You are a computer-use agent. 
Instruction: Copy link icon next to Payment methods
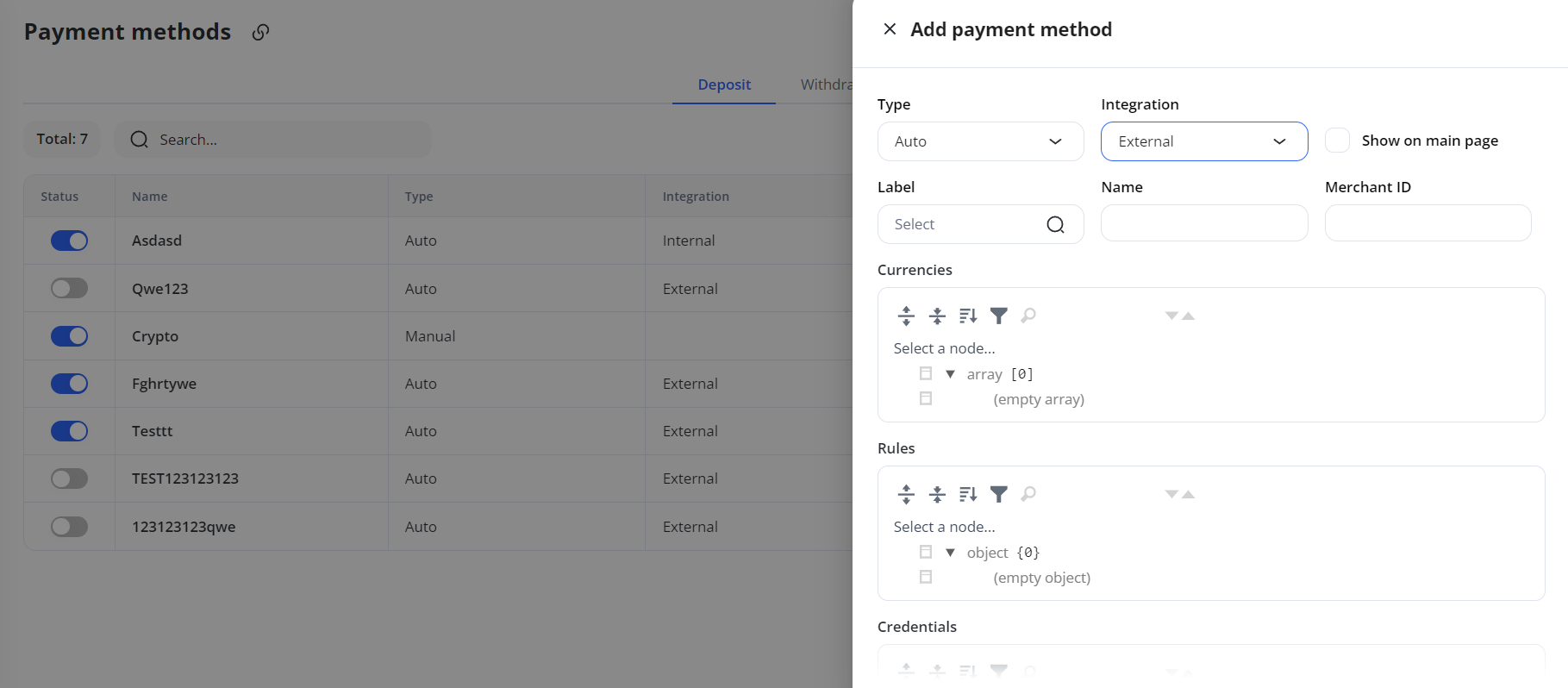[260, 32]
